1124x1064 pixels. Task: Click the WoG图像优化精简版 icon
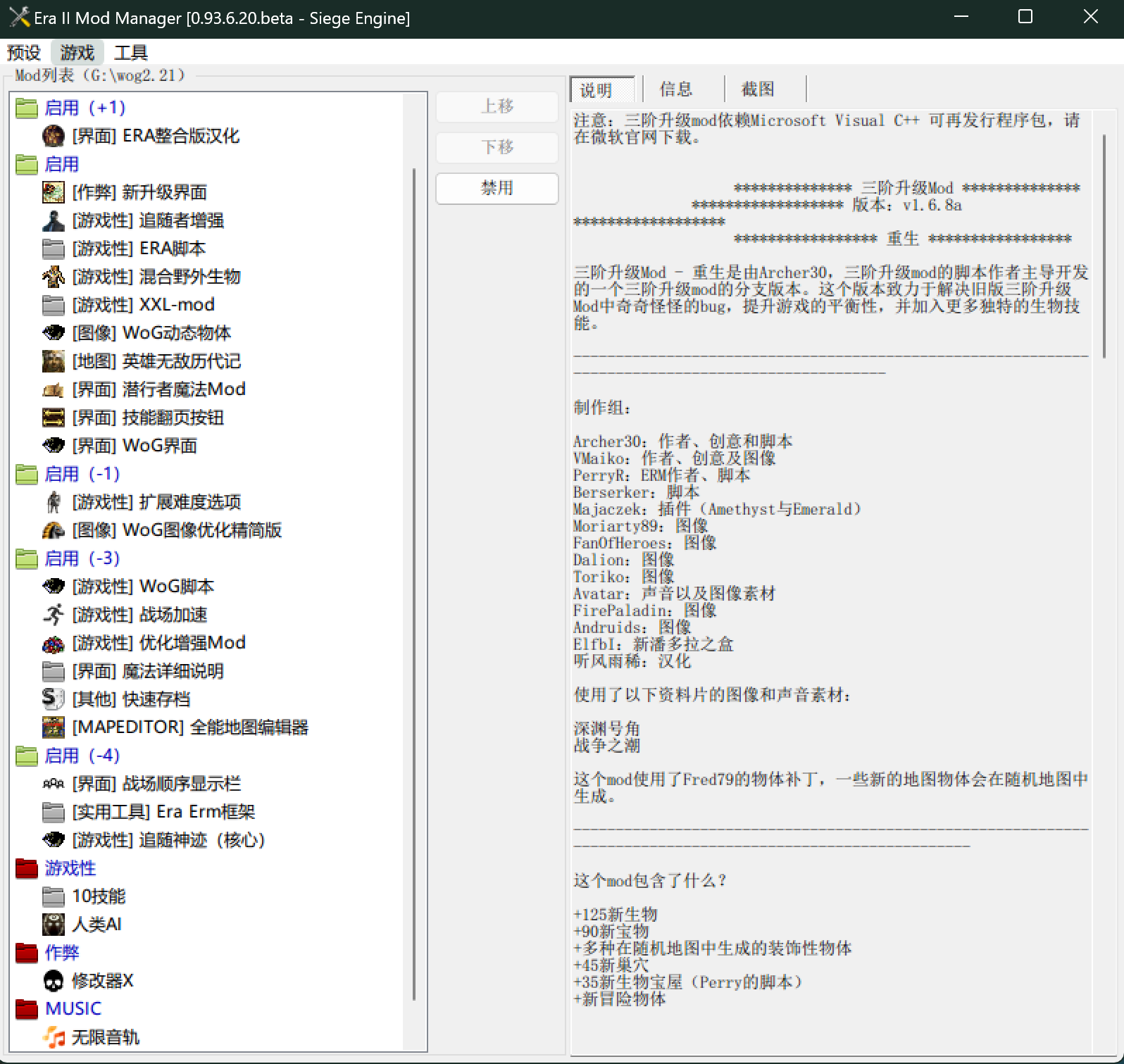coord(54,530)
